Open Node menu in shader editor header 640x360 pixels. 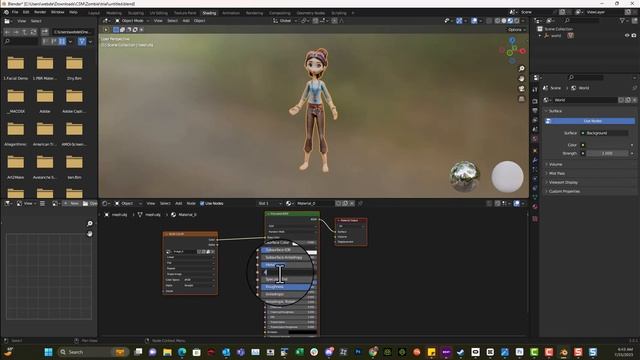[191, 203]
